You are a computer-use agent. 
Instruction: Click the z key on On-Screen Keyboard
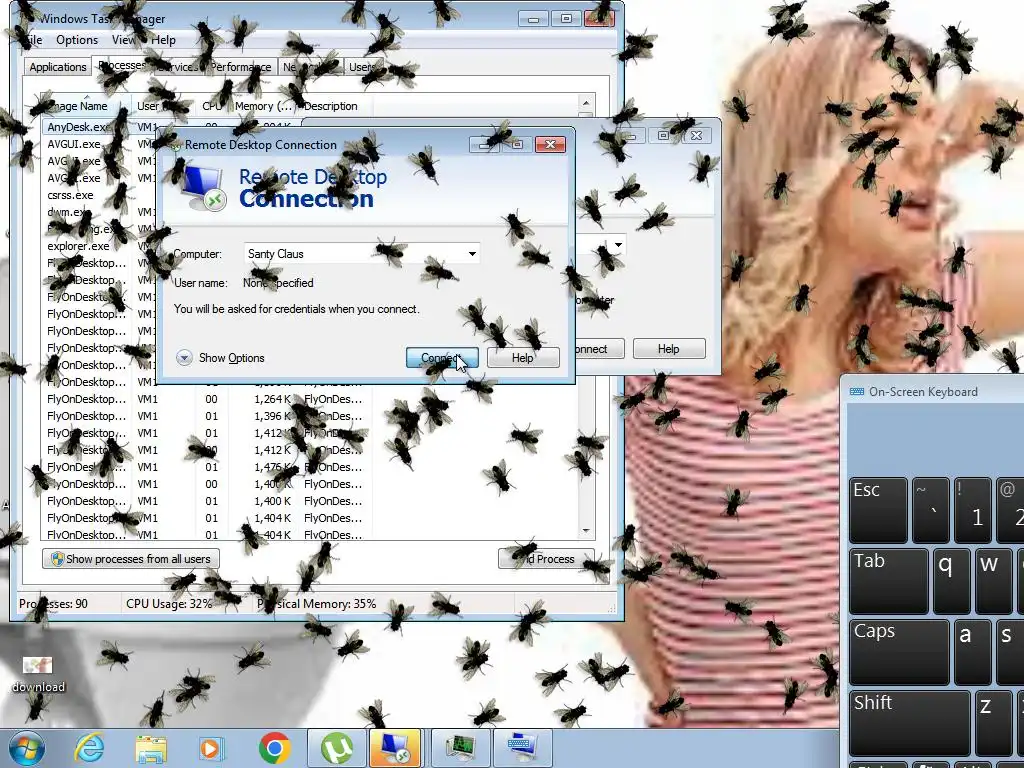[993, 722]
